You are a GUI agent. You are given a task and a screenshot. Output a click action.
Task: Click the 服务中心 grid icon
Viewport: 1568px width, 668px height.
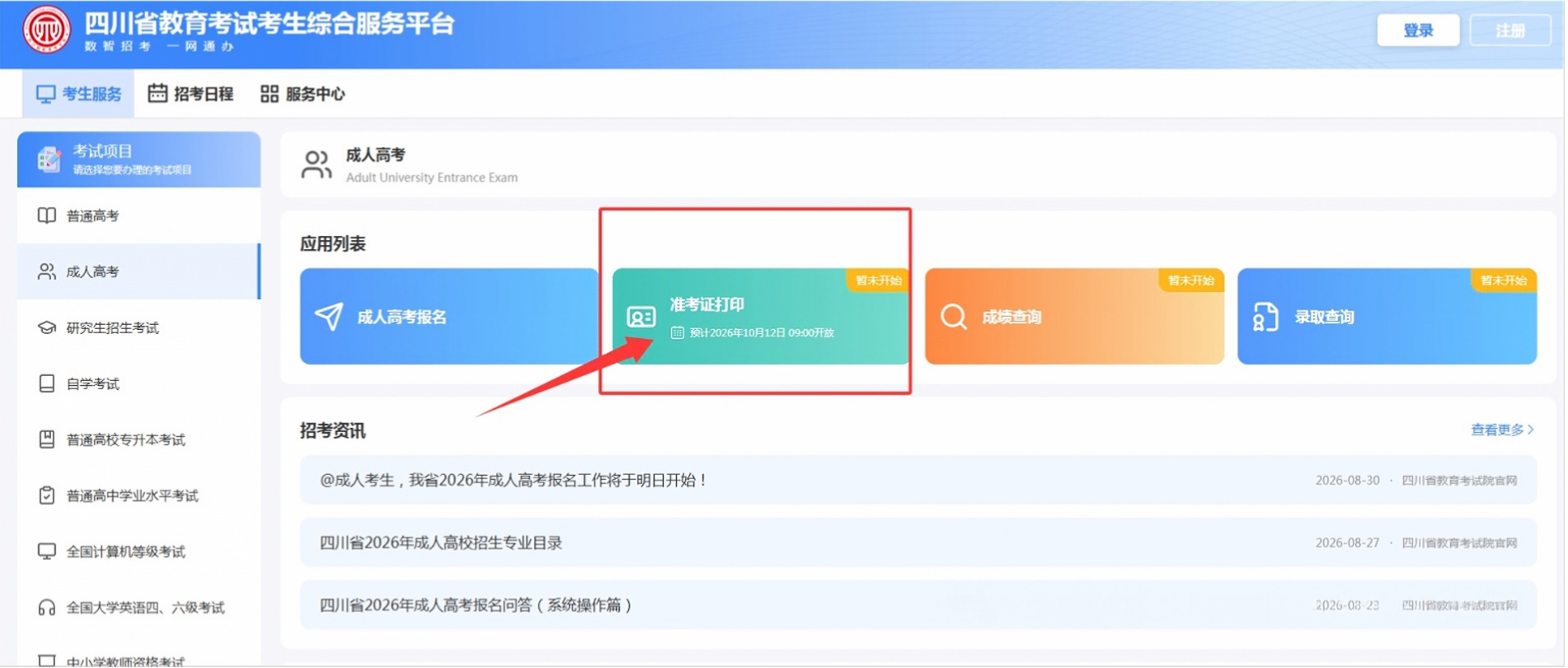tap(270, 94)
